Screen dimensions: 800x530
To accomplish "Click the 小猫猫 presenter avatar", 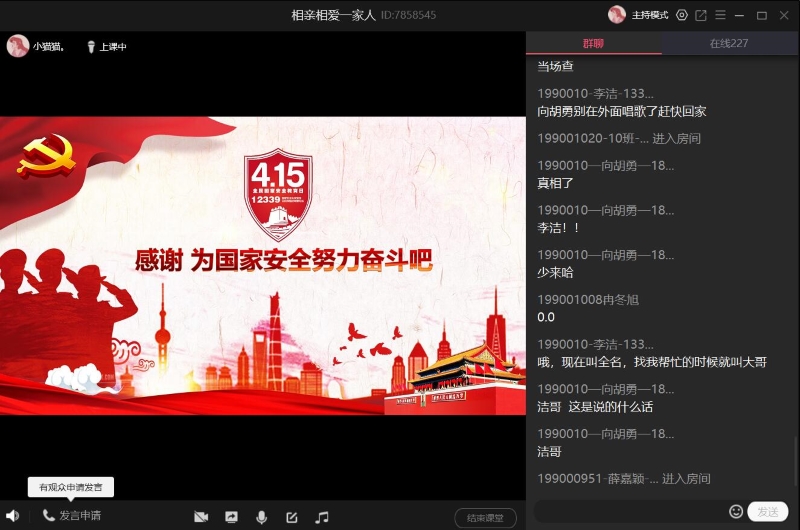I will coord(17,46).
